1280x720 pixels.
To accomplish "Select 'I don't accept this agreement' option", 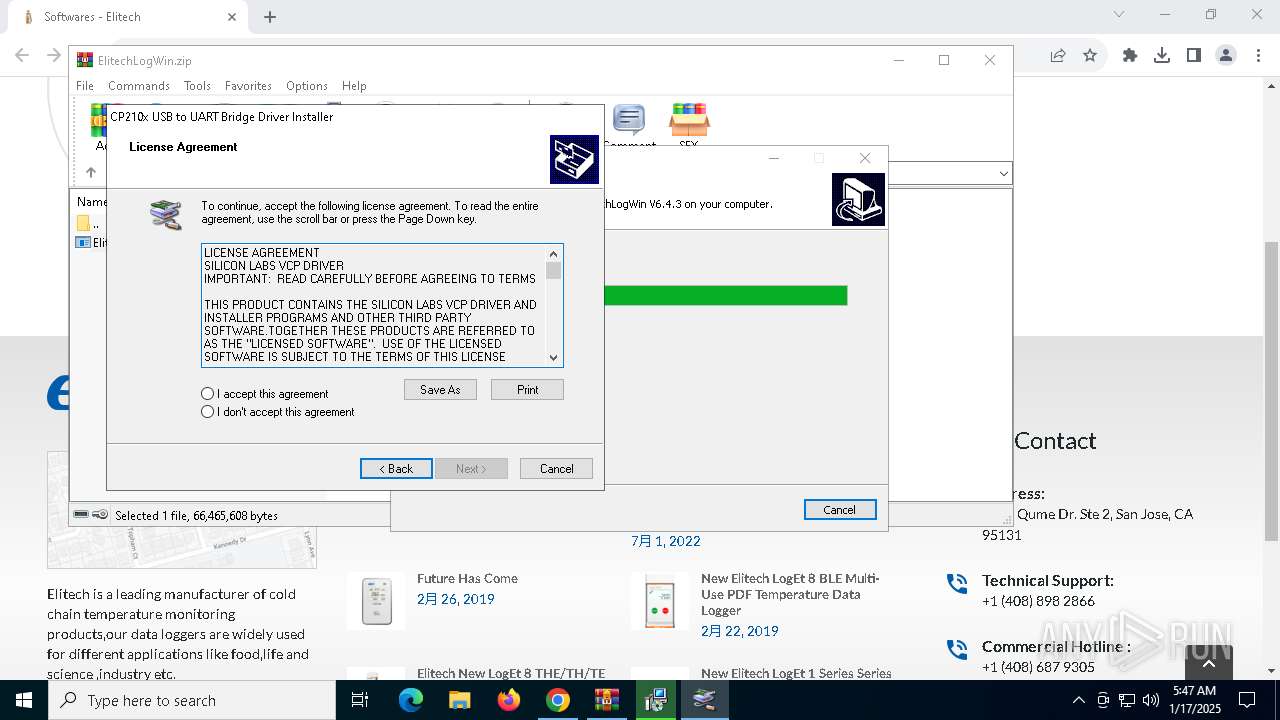I will coord(278,412).
